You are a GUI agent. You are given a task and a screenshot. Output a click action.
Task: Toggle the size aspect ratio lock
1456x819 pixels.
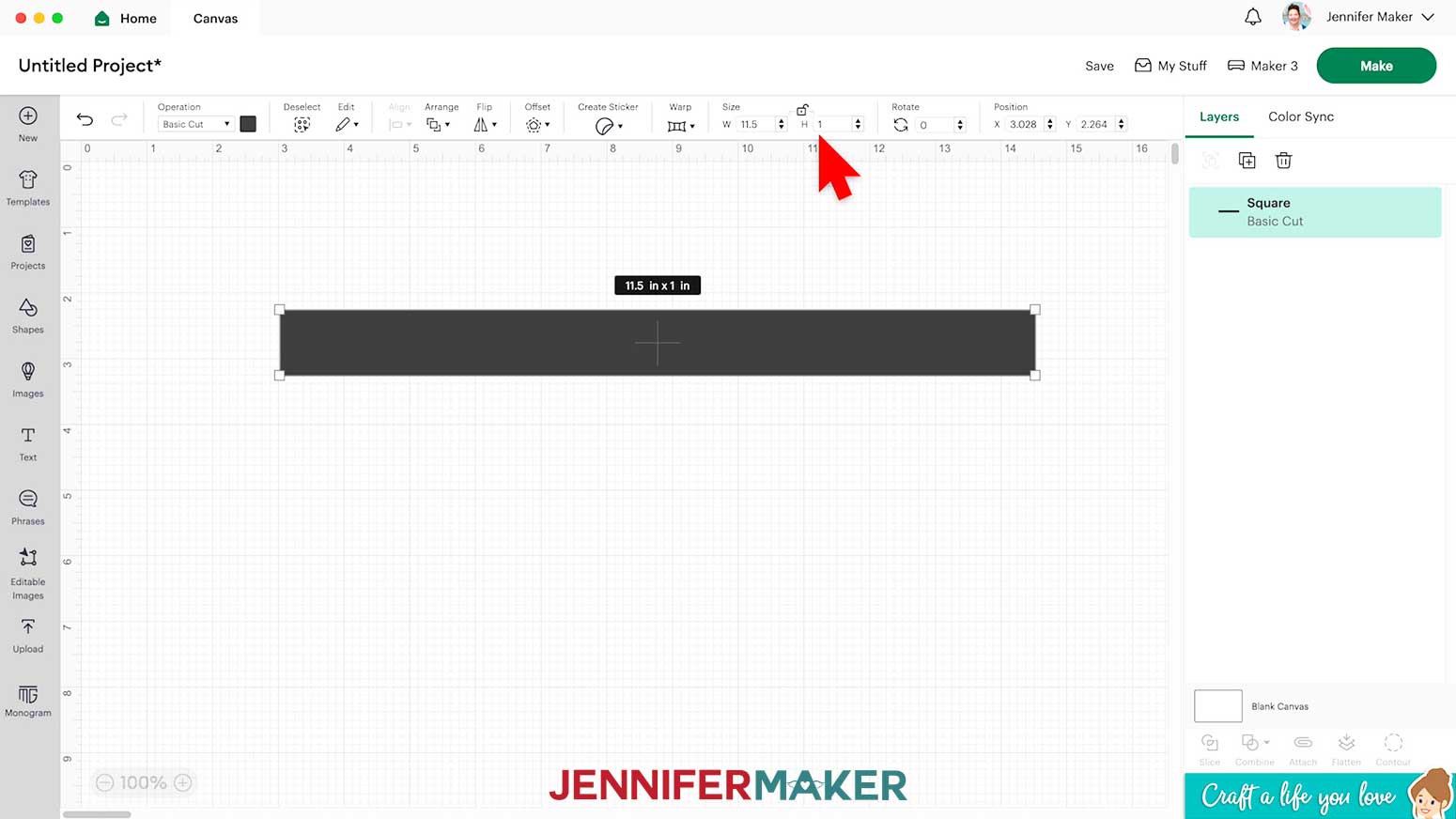pos(802,109)
